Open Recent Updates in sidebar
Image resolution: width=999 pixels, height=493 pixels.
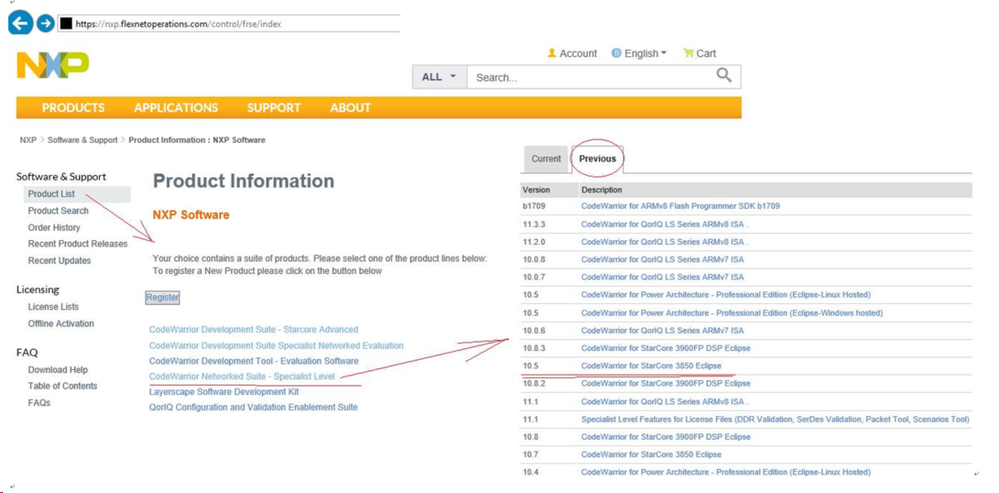pos(59,260)
